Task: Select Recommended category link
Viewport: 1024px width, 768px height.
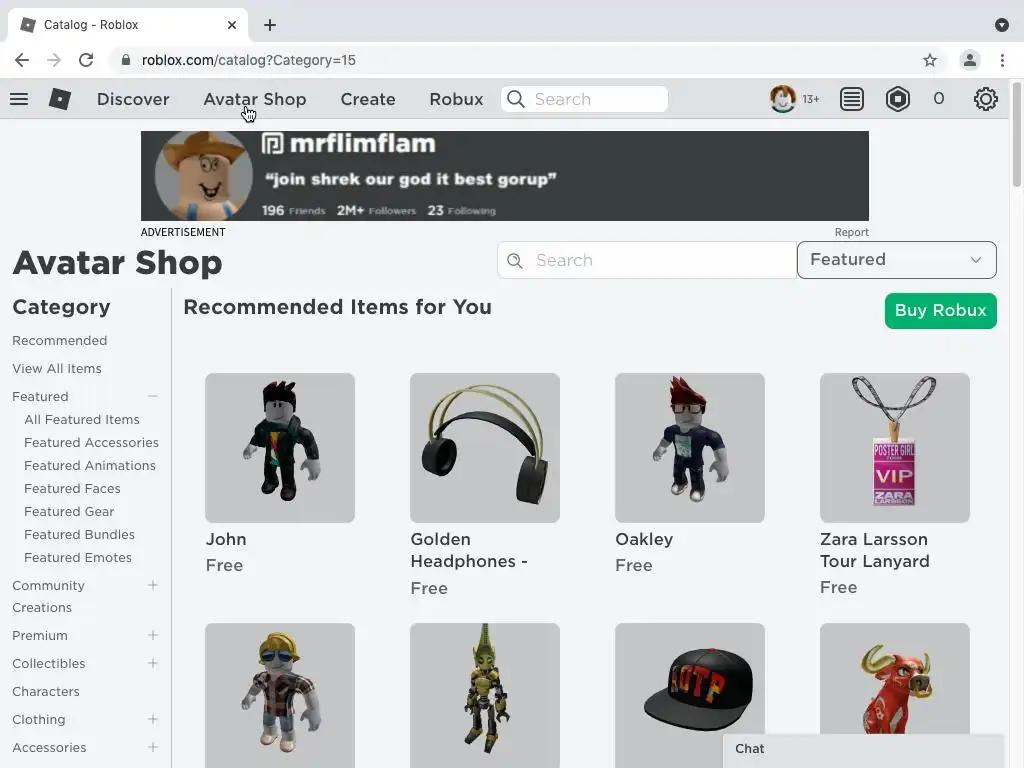Action: [x=59, y=341]
